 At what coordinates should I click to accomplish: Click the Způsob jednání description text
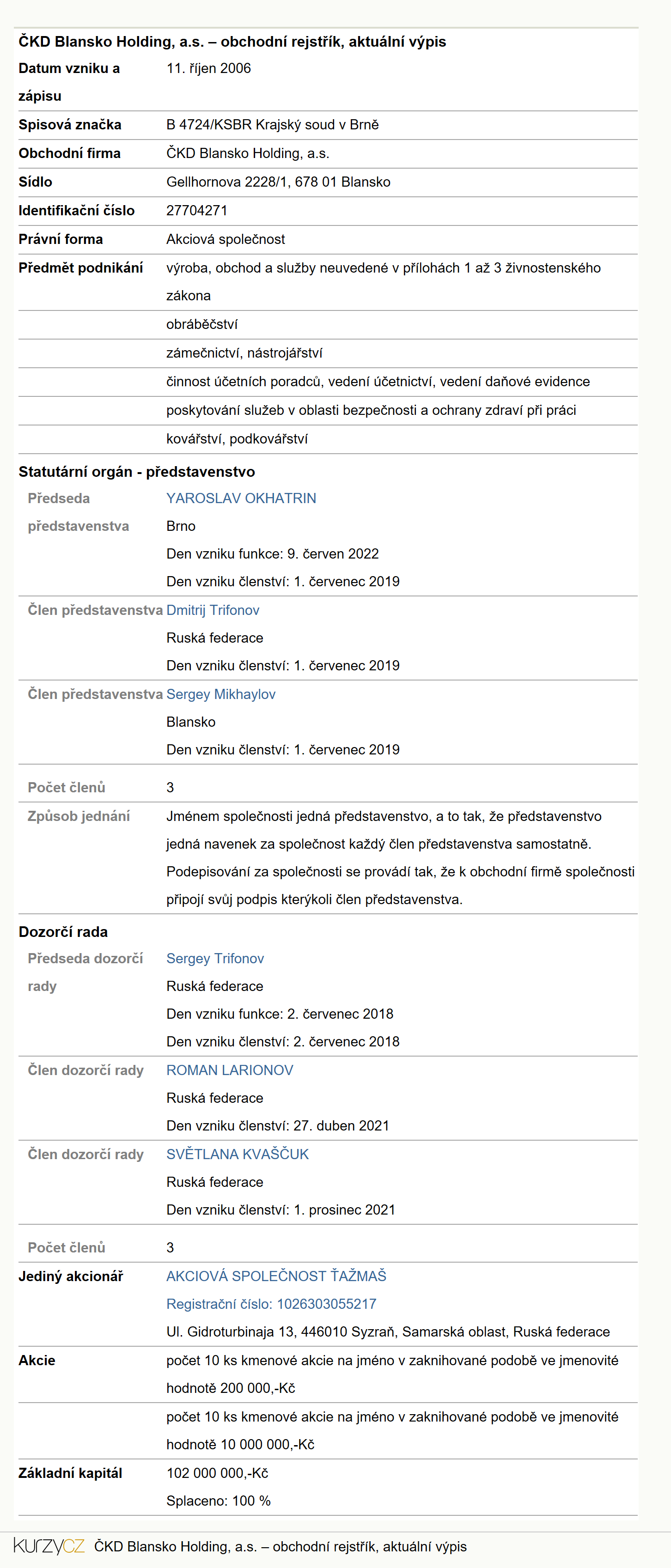[x=400, y=857]
